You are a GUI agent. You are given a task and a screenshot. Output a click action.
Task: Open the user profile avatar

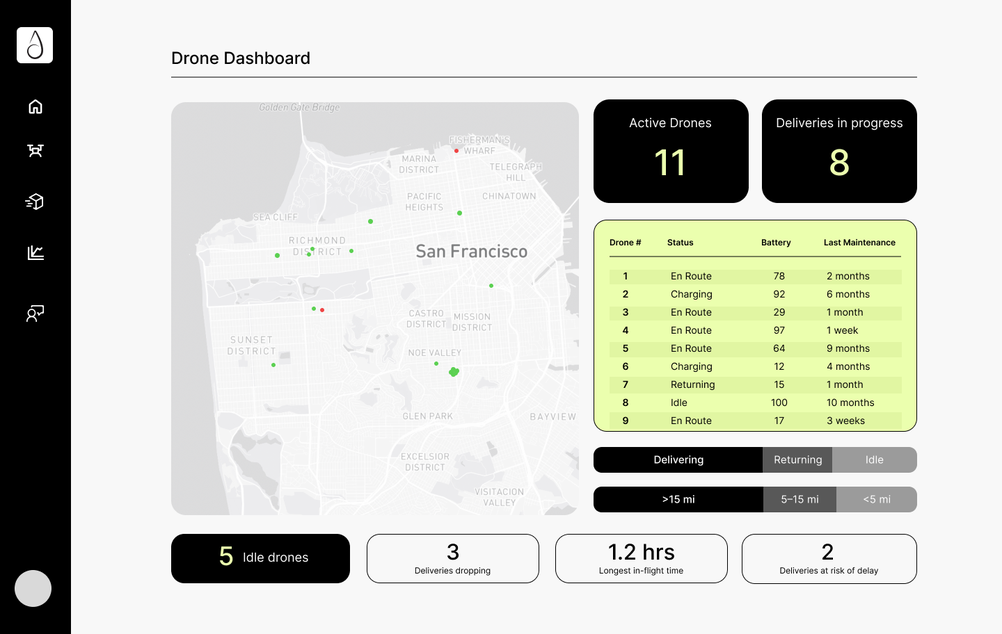pyautogui.click(x=33, y=588)
